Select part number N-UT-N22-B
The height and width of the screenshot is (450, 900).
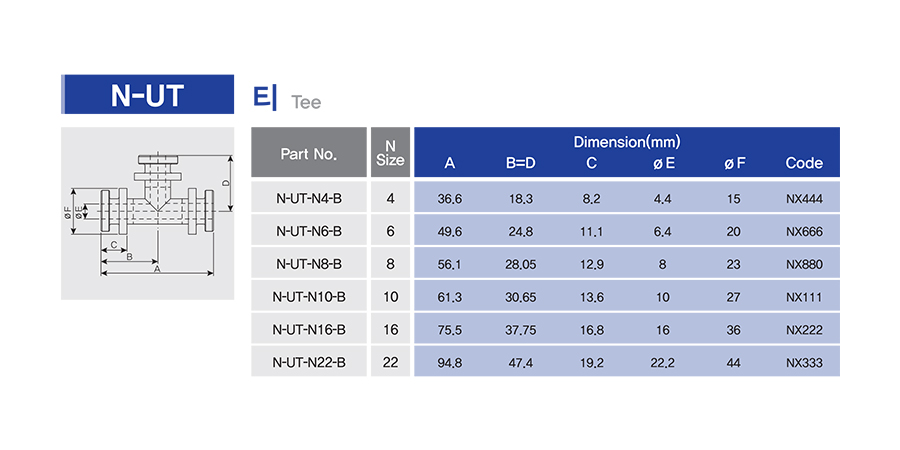(x=309, y=362)
